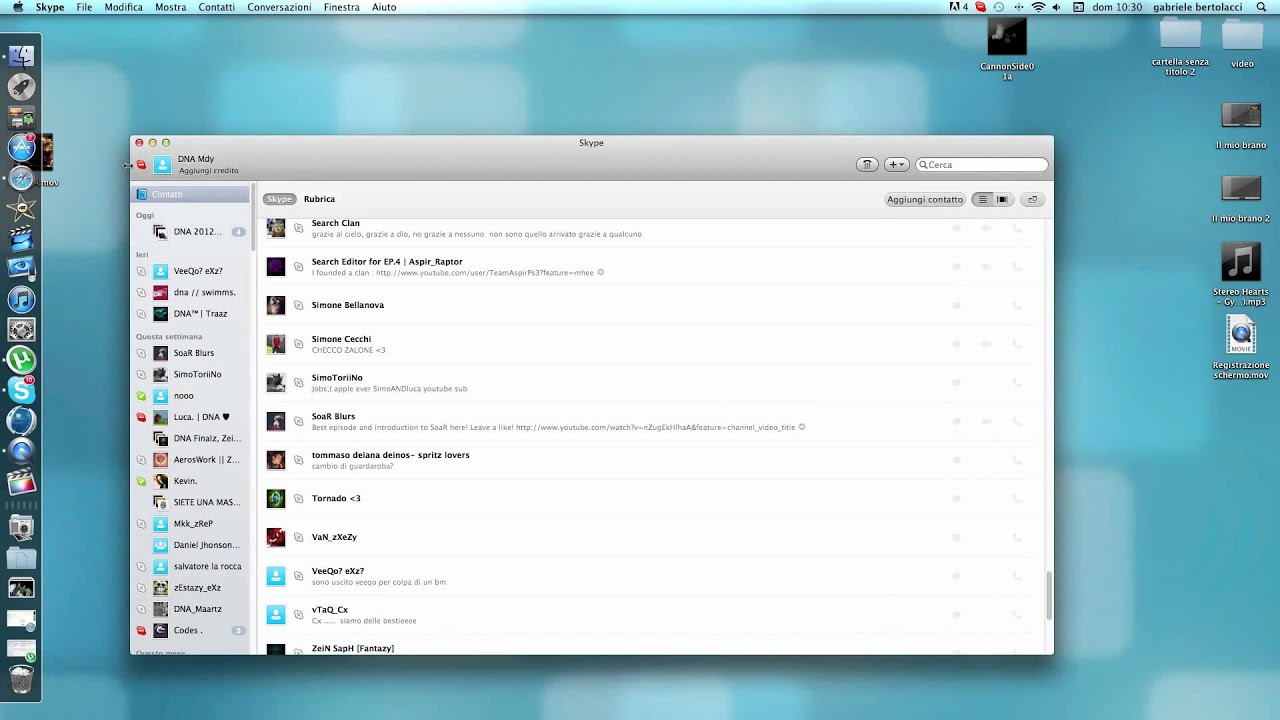Select the Rubrica tab

pos(319,199)
